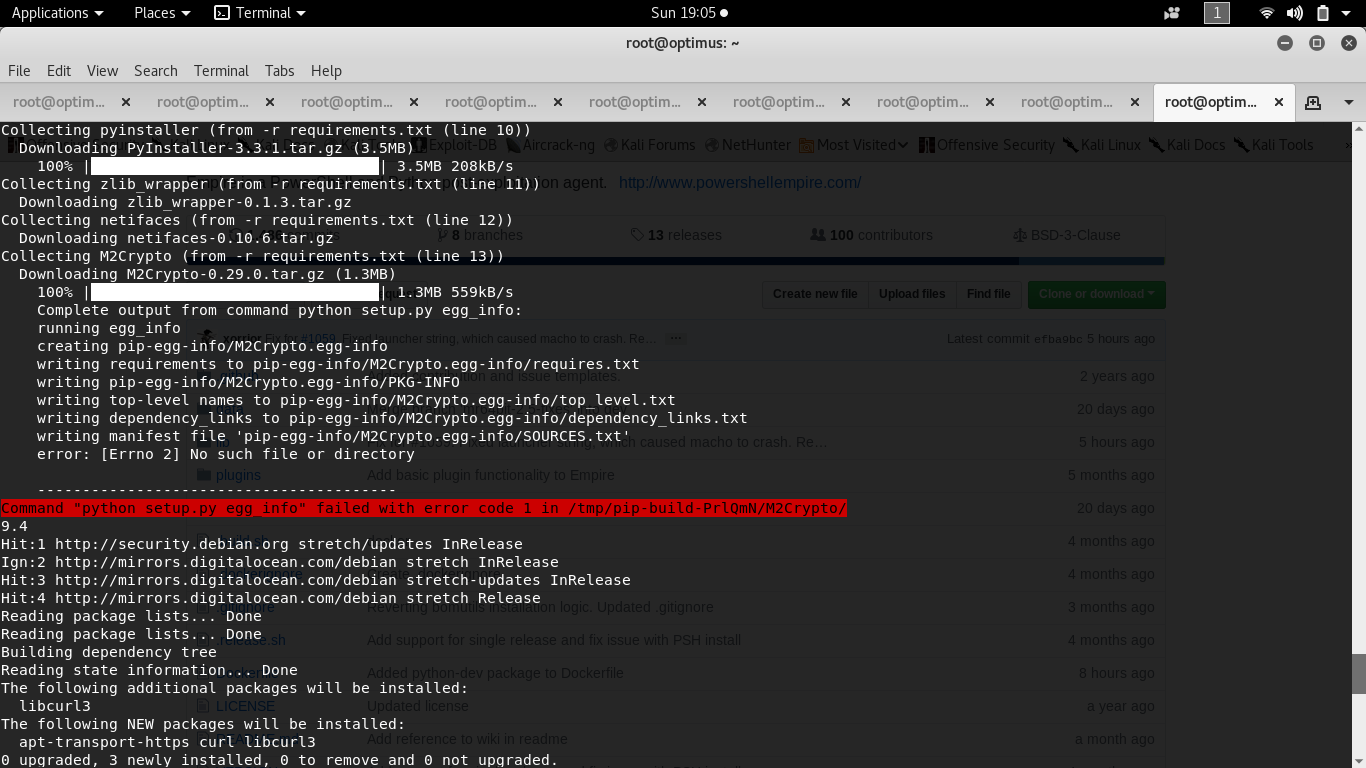The width and height of the screenshot is (1366, 768).
Task: Click the volume speaker icon
Action: (x=1295, y=13)
